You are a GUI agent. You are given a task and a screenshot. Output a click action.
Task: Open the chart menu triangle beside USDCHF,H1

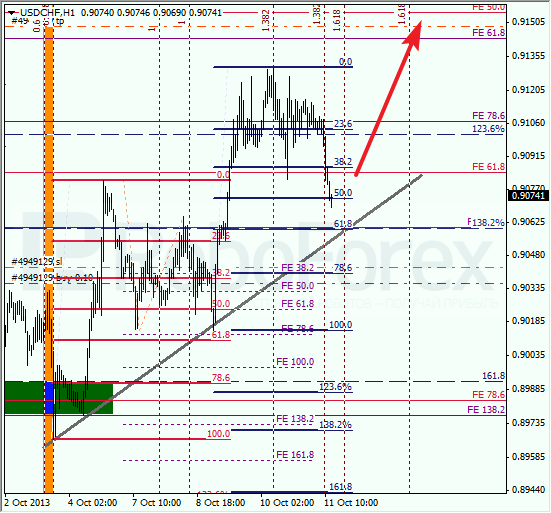click(12, 13)
